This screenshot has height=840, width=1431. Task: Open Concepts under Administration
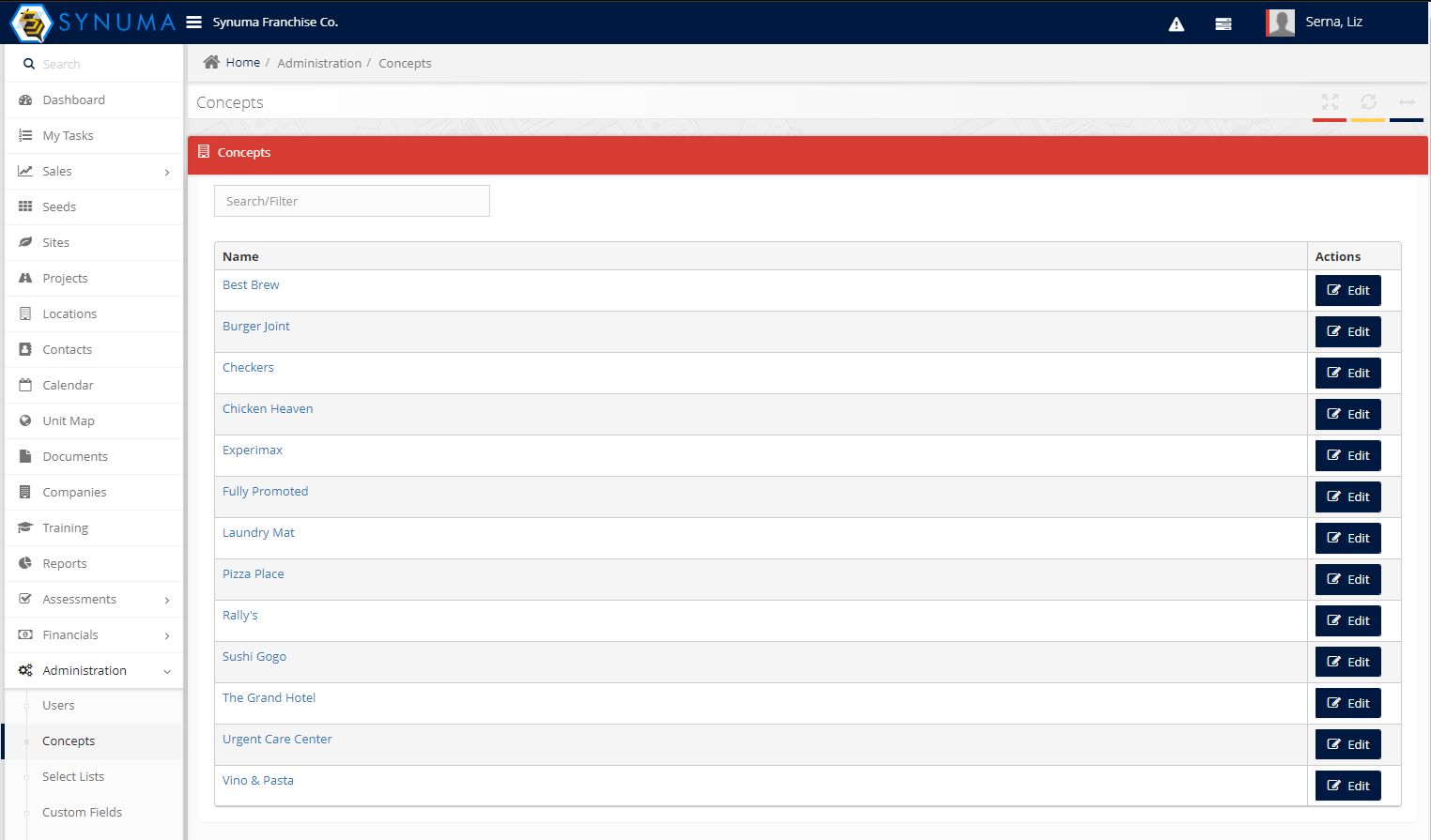pos(69,741)
